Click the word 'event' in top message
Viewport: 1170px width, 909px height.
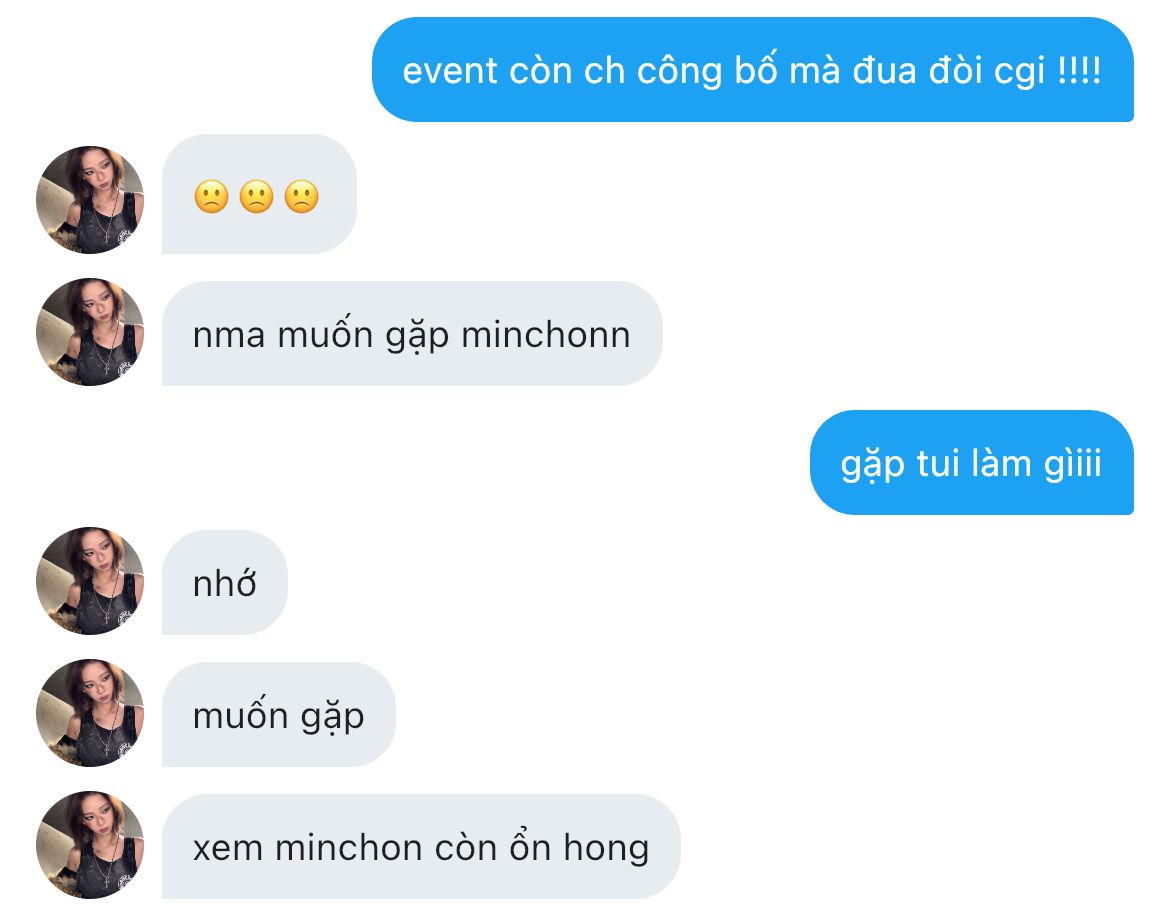(x=450, y=72)
